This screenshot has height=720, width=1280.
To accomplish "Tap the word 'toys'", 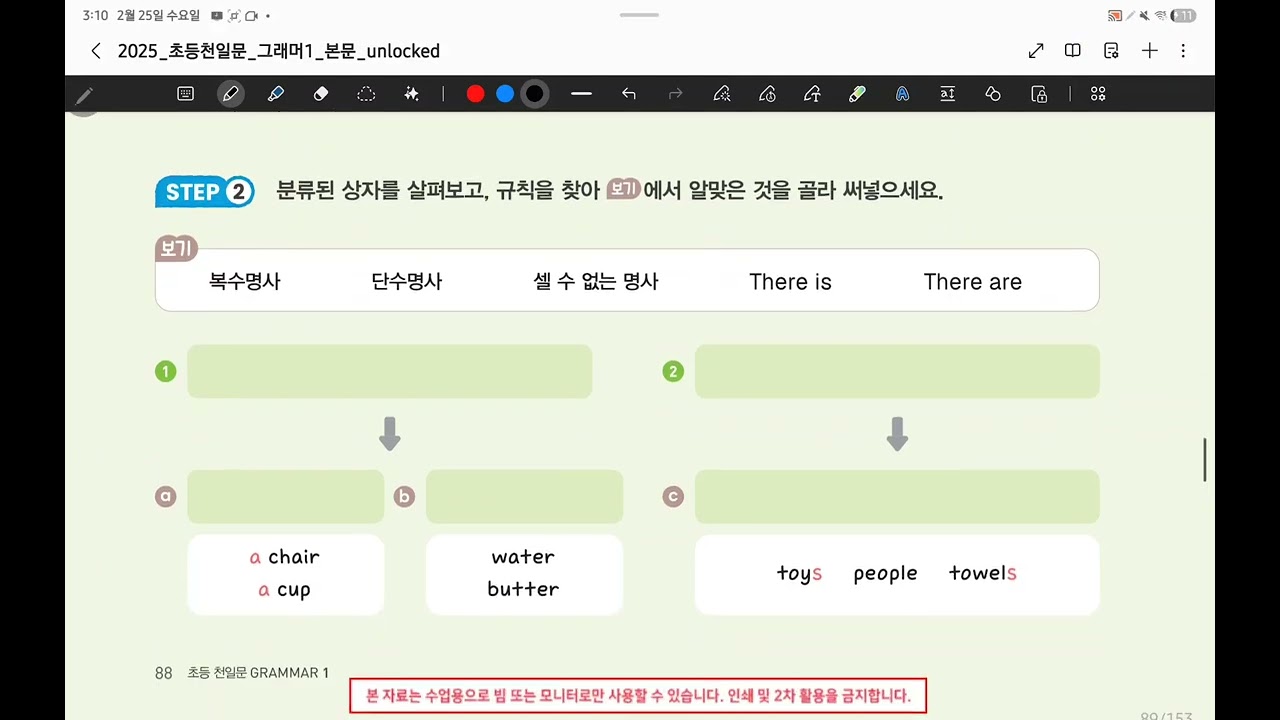I will point(799,574).
